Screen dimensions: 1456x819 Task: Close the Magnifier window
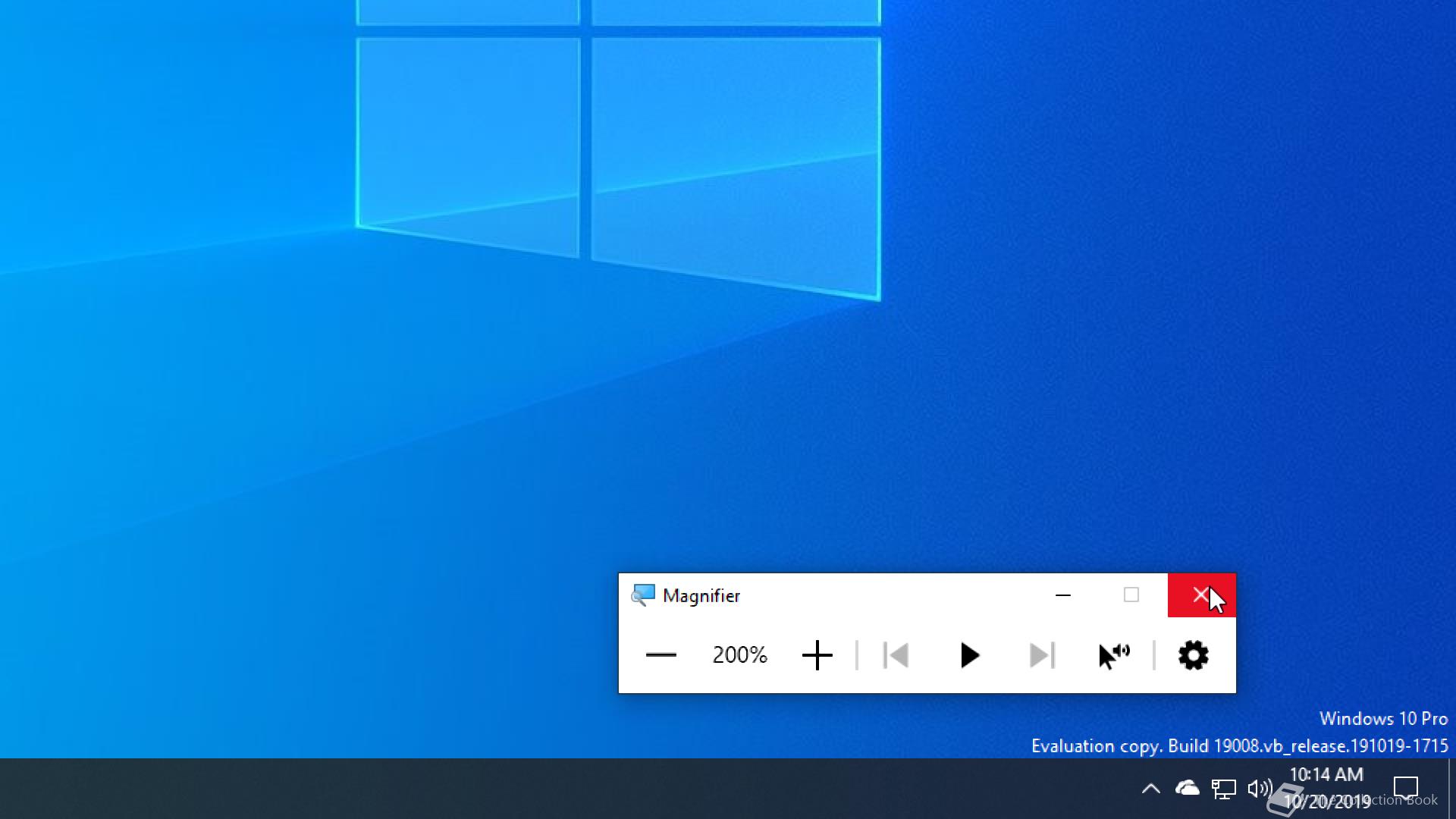coord(1201,595)
